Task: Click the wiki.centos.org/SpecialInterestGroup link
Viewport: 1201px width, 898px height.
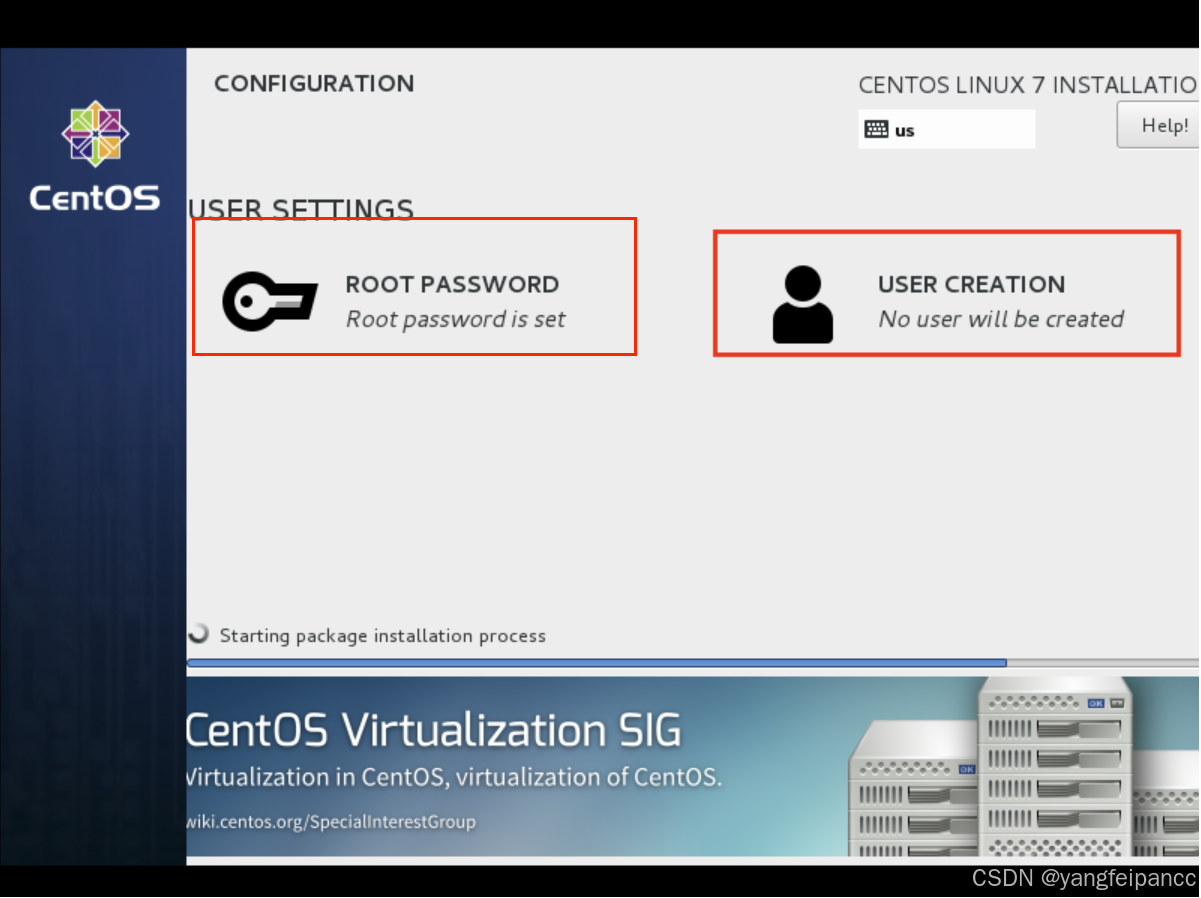Action: 331,822
